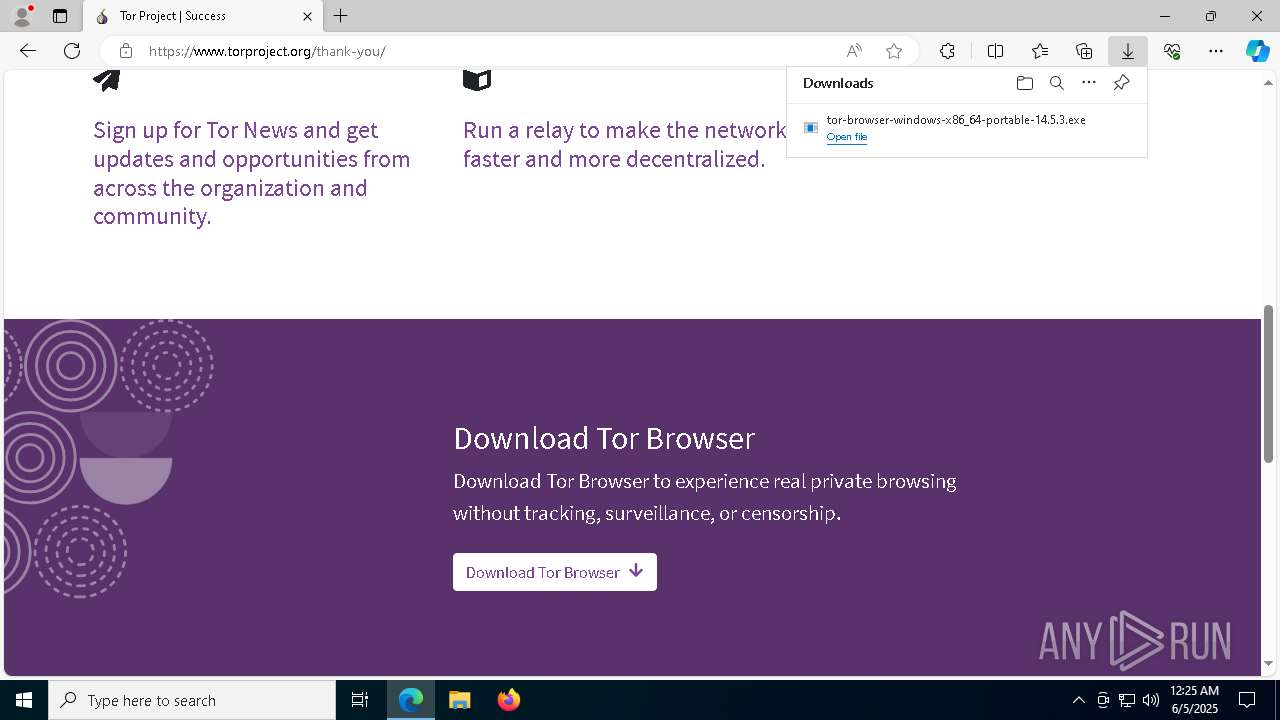Screen dimensions: 1280x720
Task: Search downloads using magnifier icon
Action: pyautogui.click(x=1056, y=83)
